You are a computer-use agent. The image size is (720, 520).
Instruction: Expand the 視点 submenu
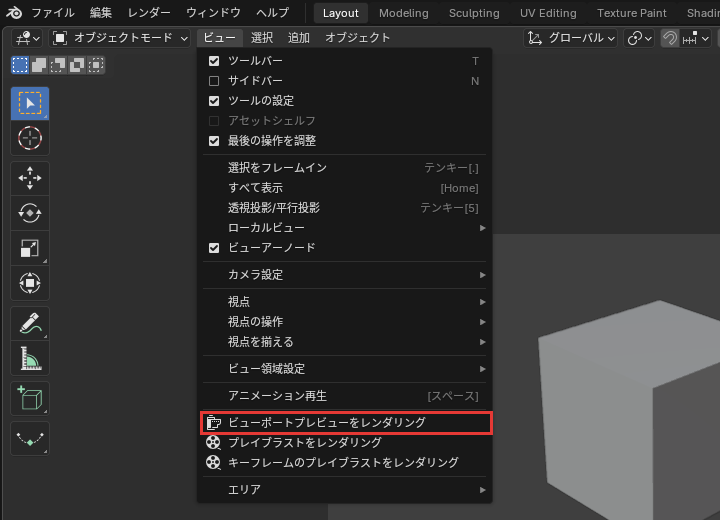tap(344, 302)
